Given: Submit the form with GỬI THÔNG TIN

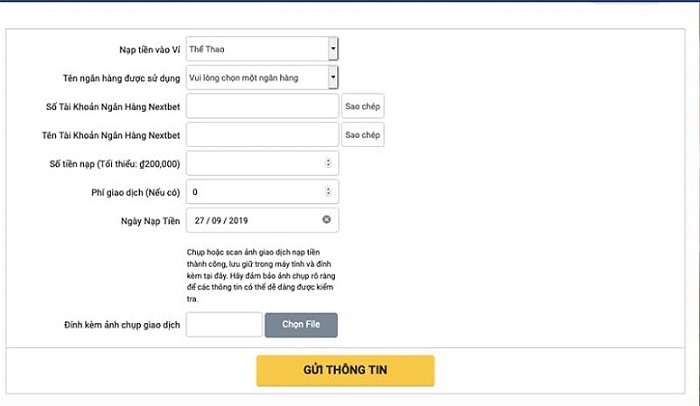Looking at the screenshot, I should coord(345,370).
